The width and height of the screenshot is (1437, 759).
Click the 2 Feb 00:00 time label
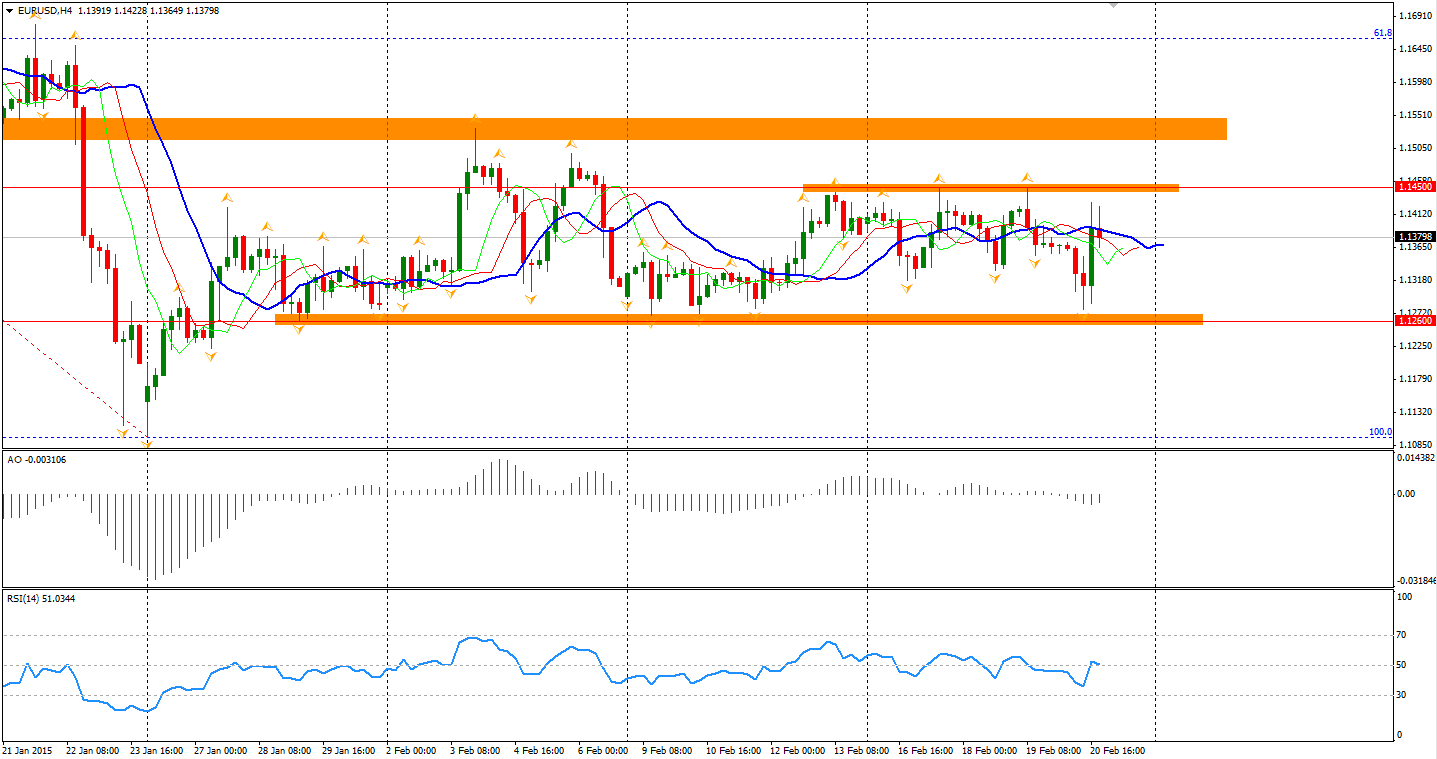click(x=411, y=749)
